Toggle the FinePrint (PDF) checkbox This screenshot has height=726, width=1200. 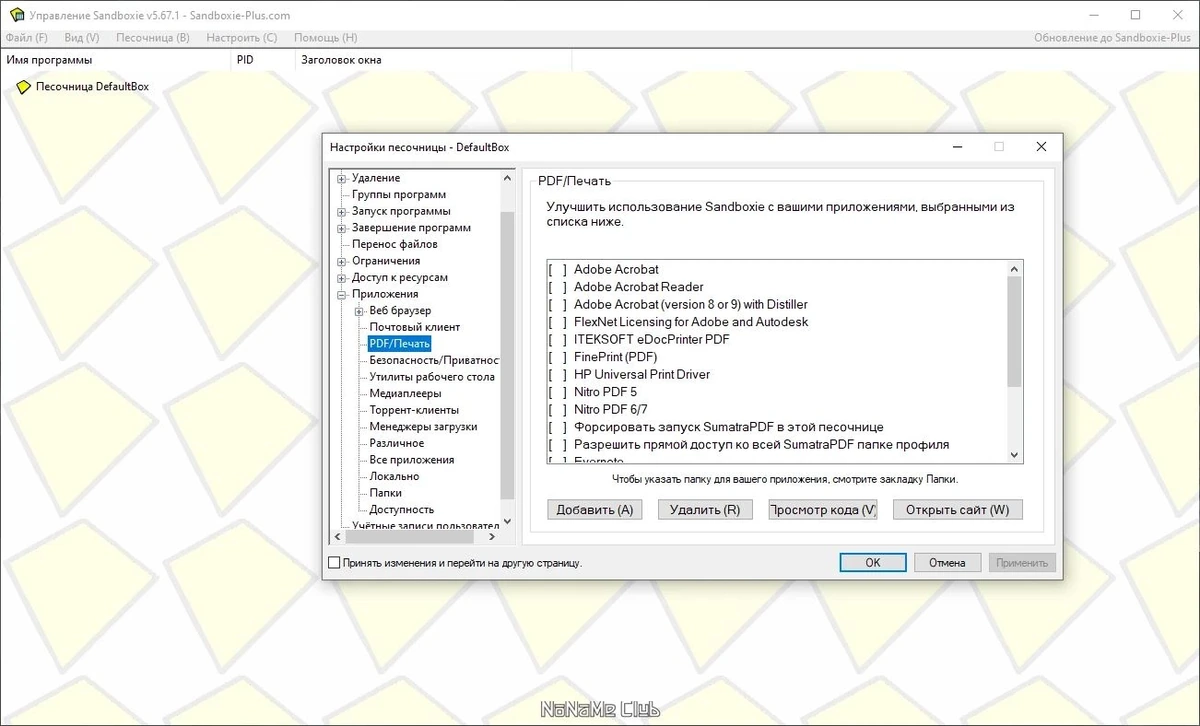(x=557, y=357)
